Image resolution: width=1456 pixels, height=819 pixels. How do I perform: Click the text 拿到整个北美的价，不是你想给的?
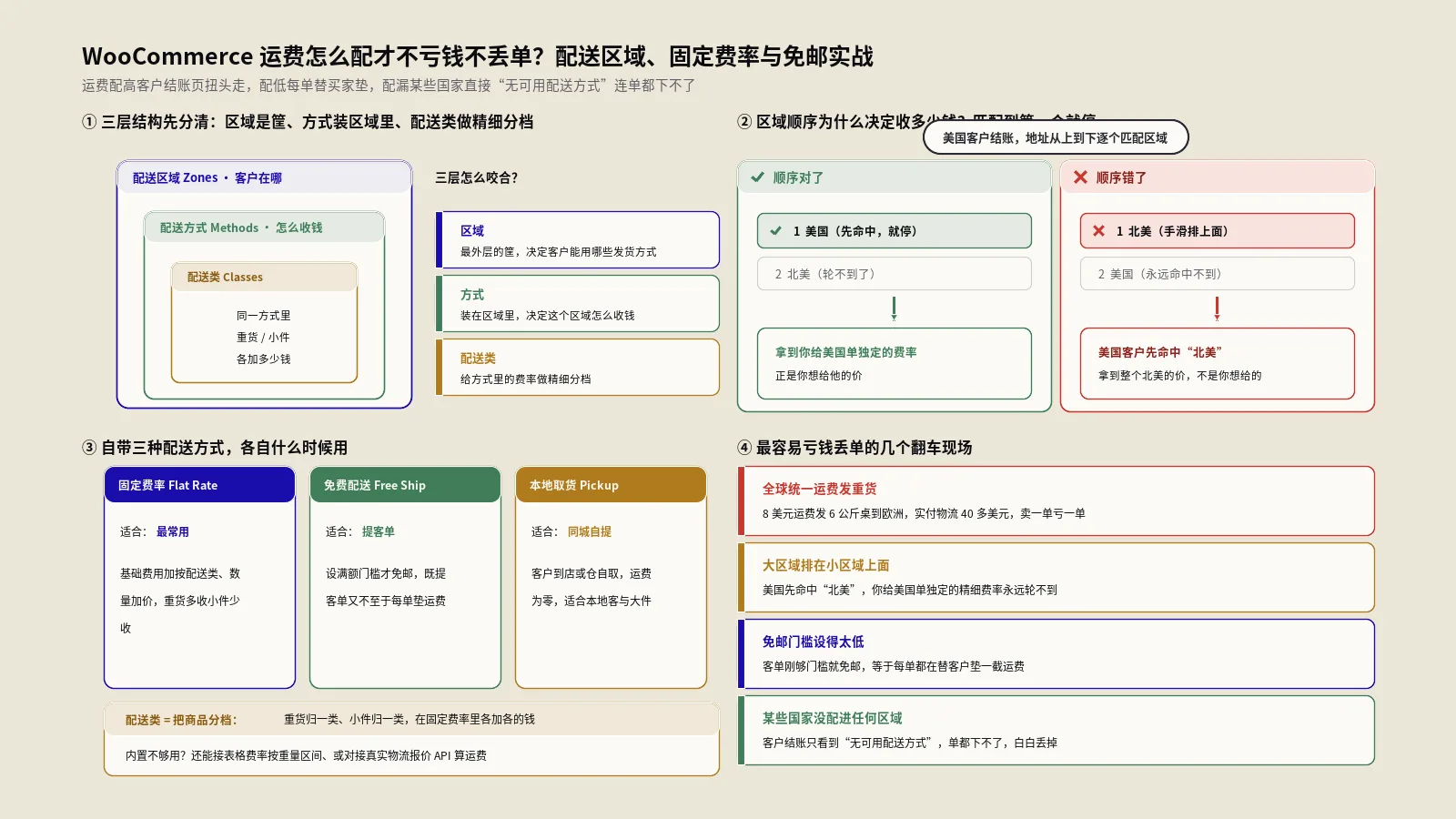[x=1180, y=376]
